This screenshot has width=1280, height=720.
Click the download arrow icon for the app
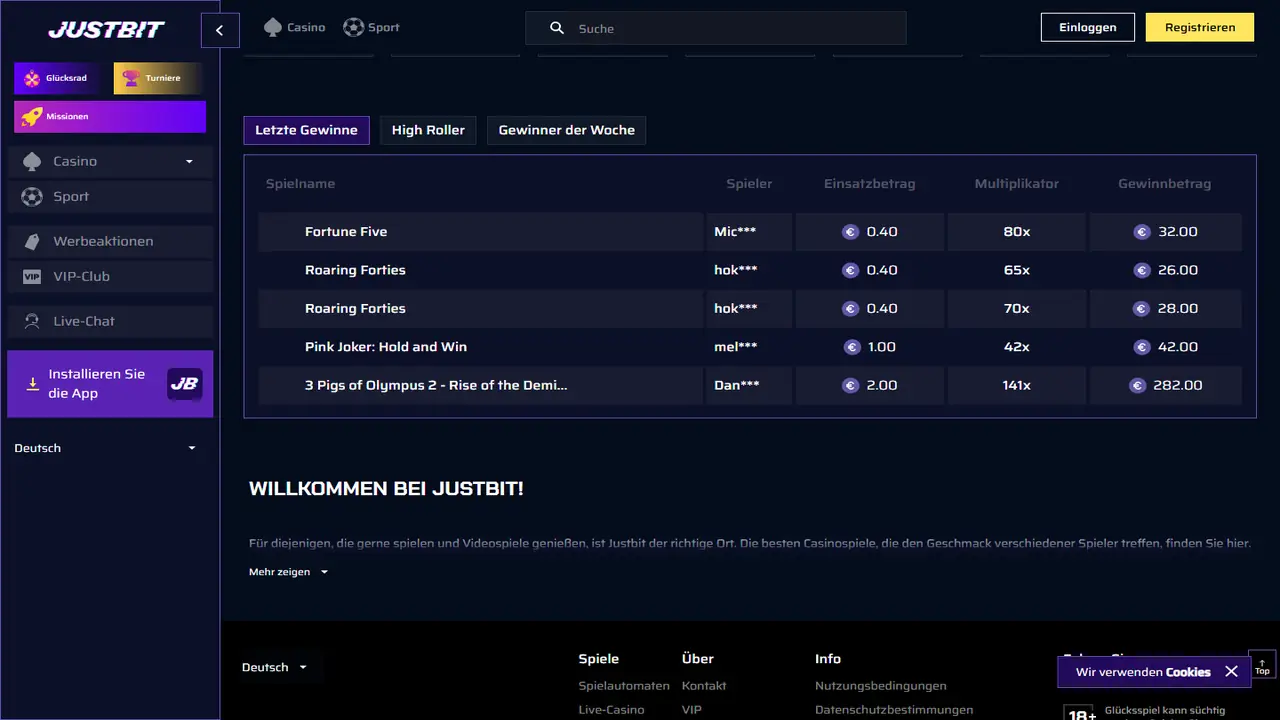coord(32,384)
